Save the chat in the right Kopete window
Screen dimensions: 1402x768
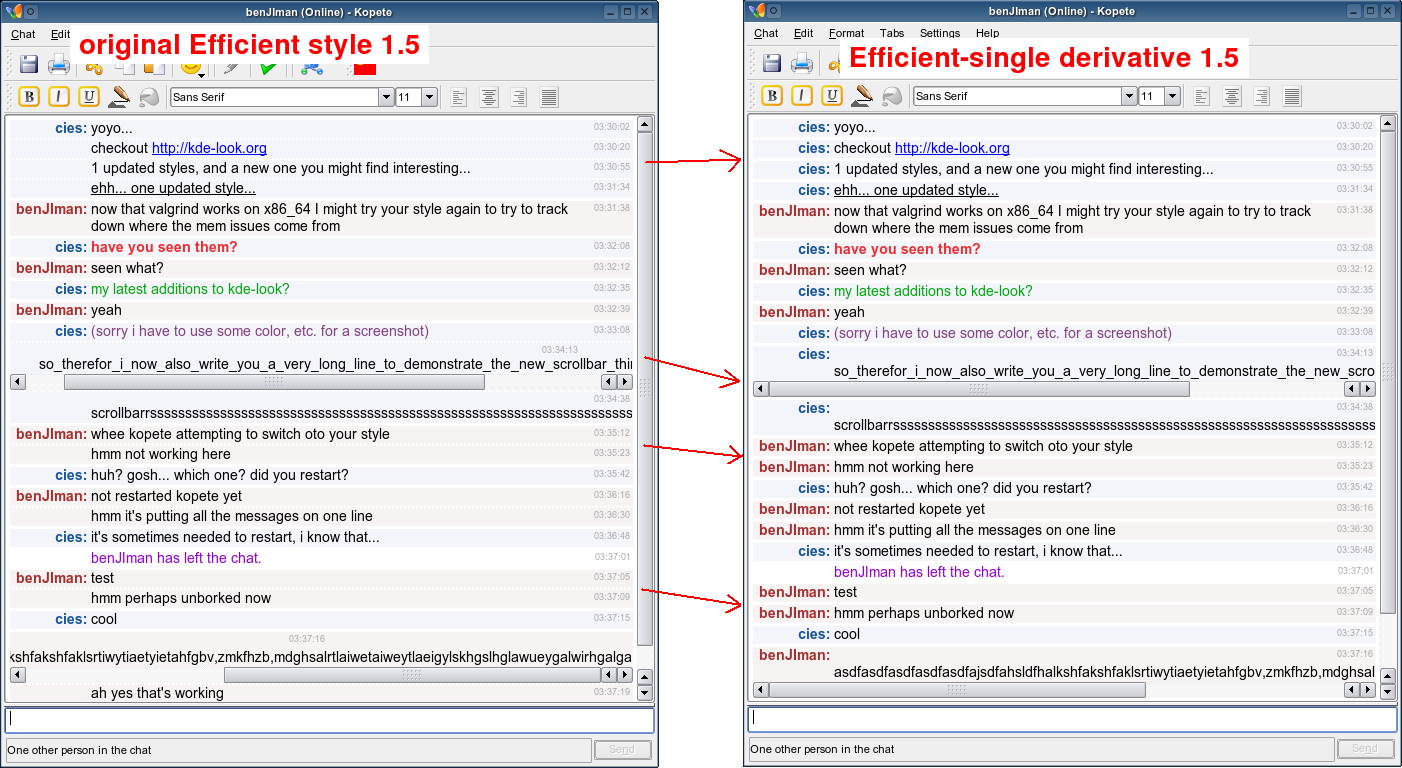pyautogui.click(x=772, y=65)
